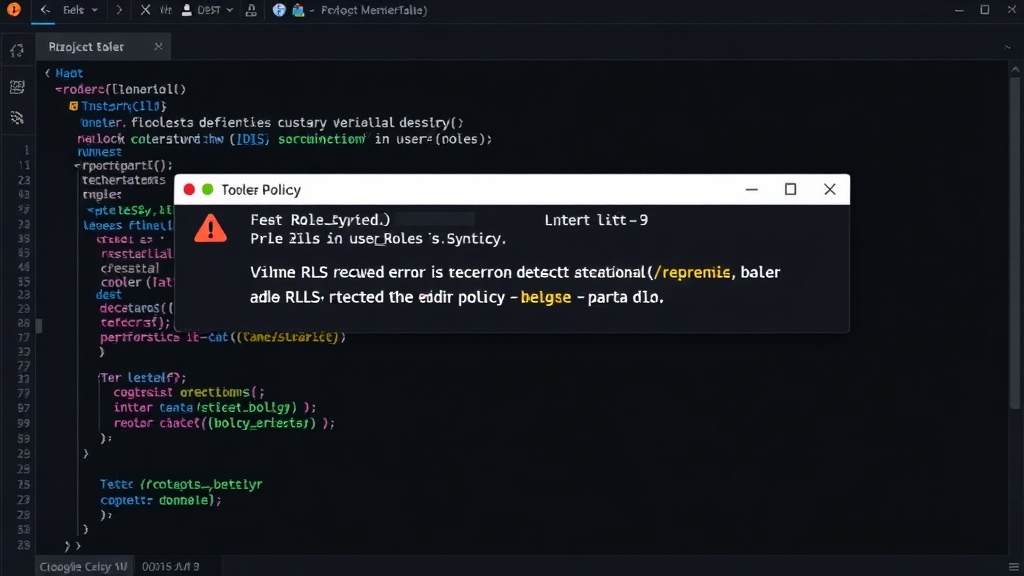The image size is (1024, 576).
Task: Click the lock icon in the toolbar
Action: coord(251,10)
